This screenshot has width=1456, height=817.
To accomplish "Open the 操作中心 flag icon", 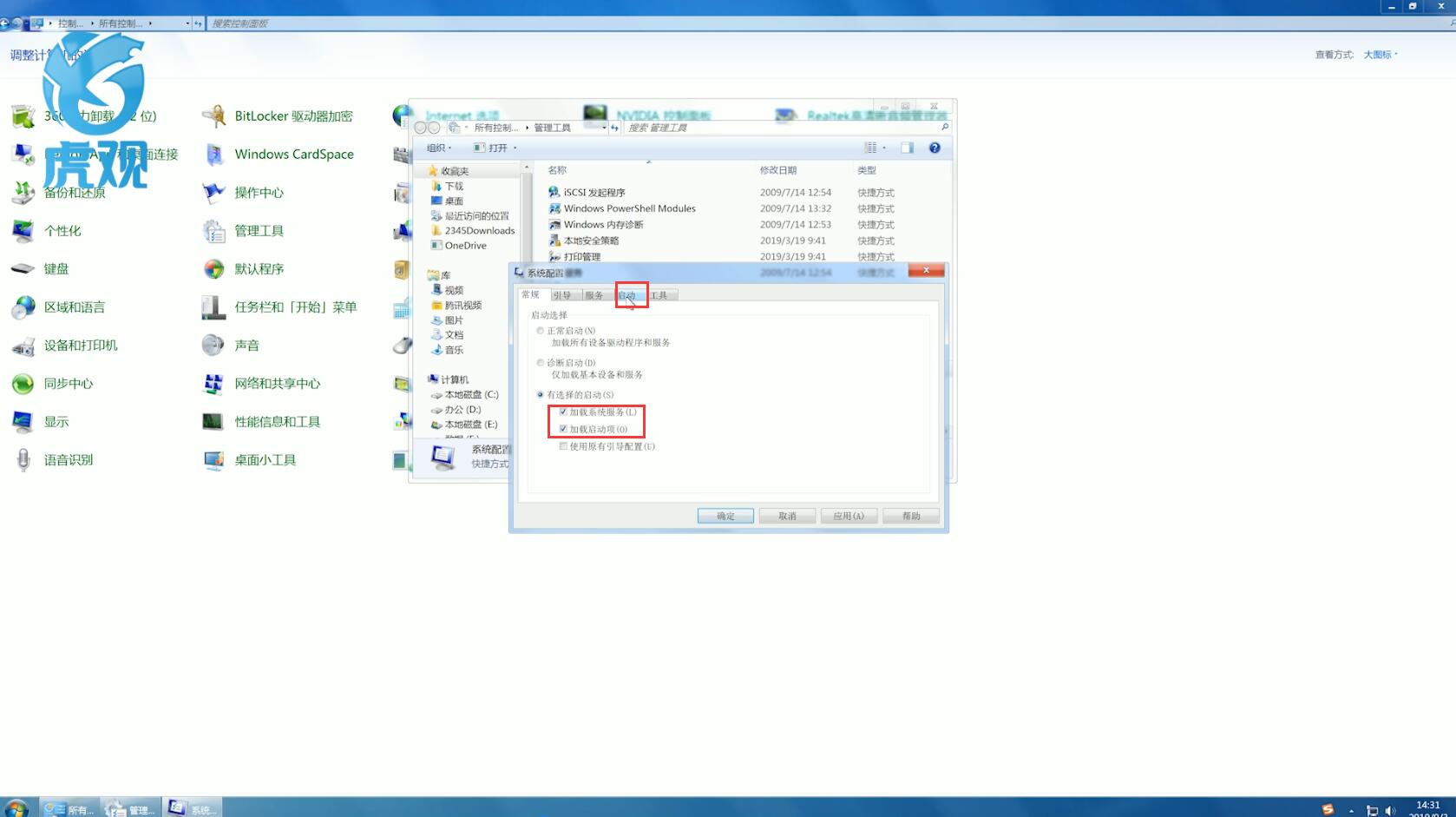I will 213,193.
